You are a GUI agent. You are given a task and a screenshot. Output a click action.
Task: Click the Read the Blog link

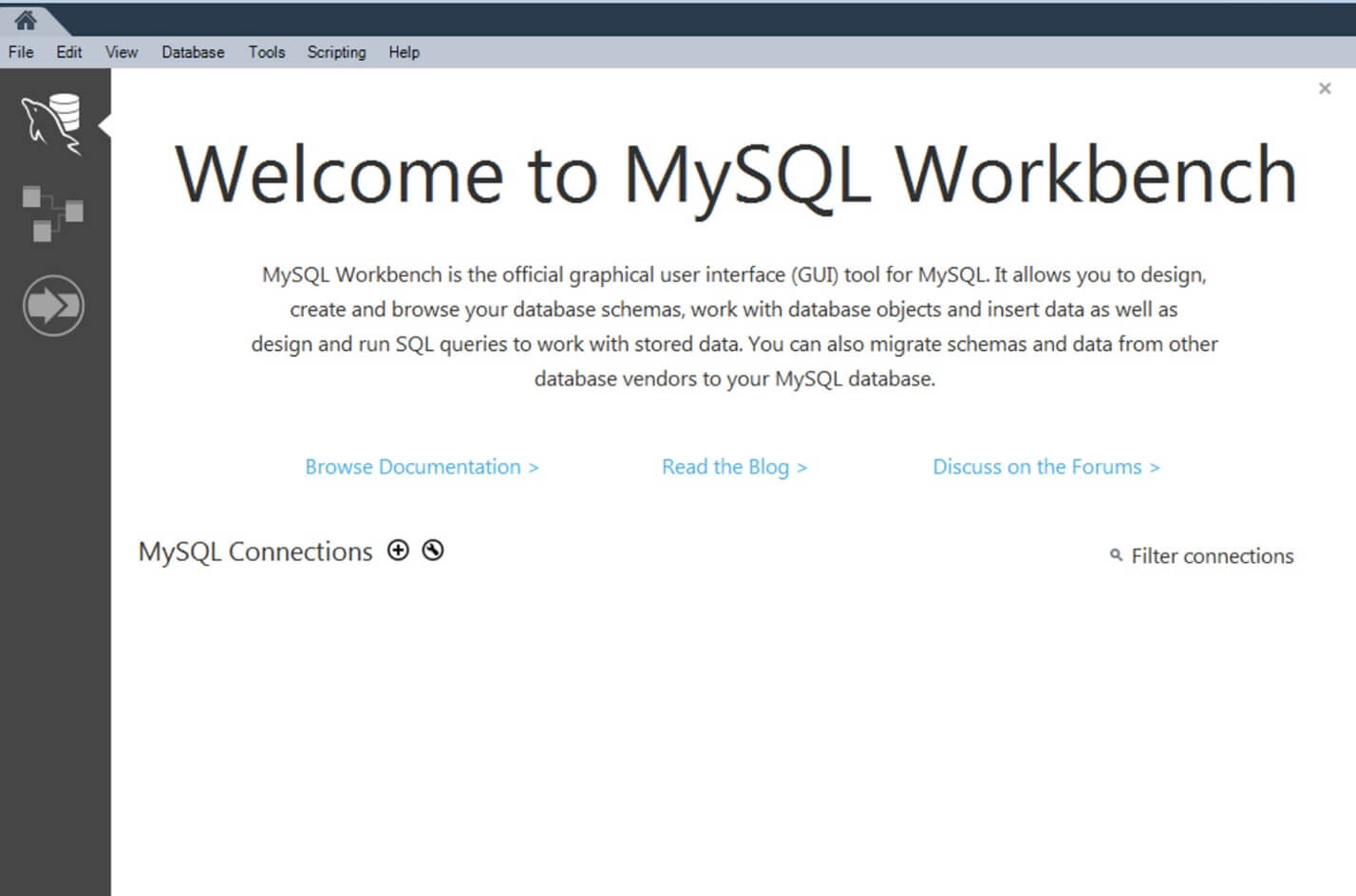click(x=734, y=467)
